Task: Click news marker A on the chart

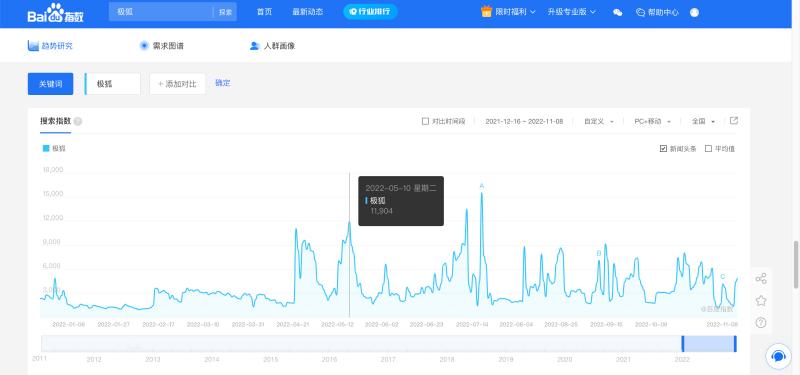Action: (481, 186)
